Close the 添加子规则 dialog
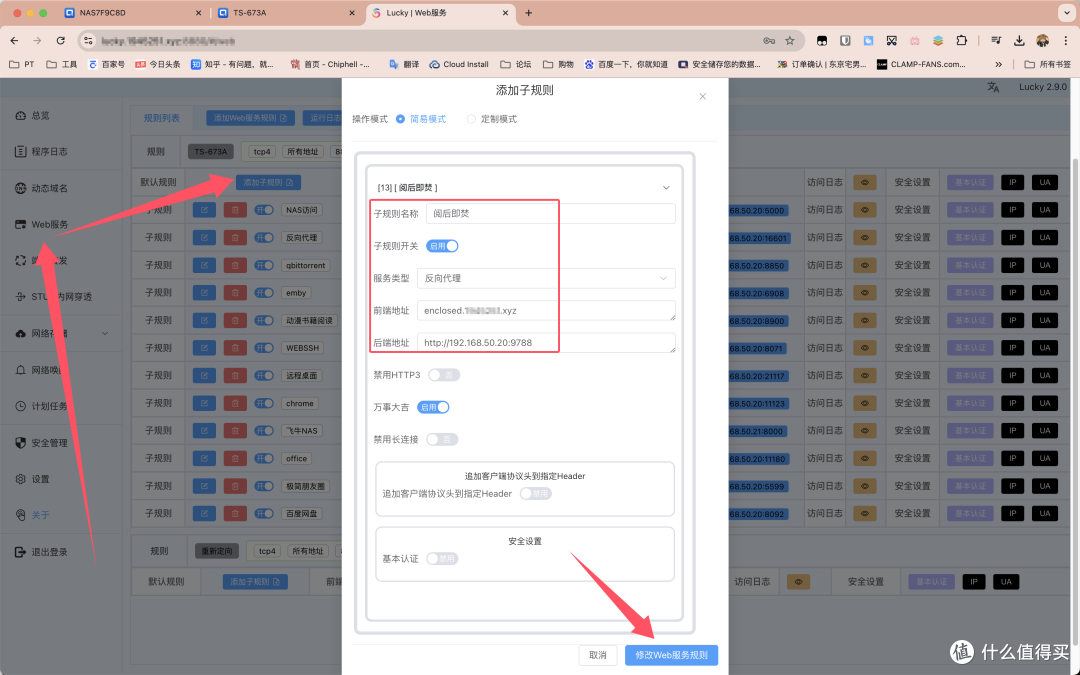The width and height of the screenshot is (1080, 675). pyautogui.click(x=703, y=96)
